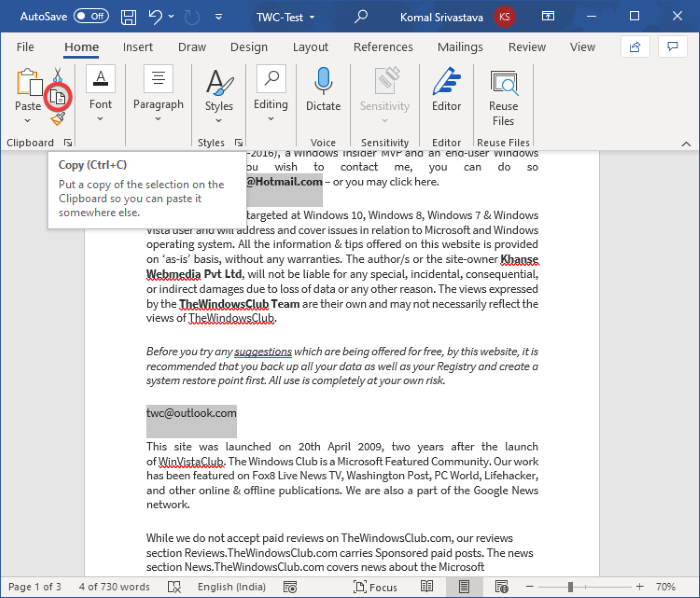The width and height of the screenshot is (700, 598).
Task: Expand the Paste options dropdown arrow
Action: coord(28,120)
